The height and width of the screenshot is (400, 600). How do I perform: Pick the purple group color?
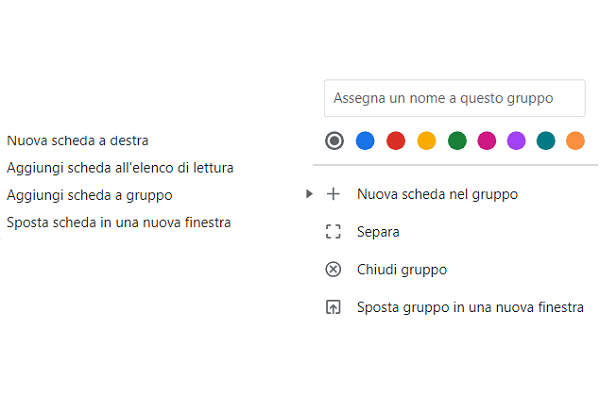click(516, 141)
